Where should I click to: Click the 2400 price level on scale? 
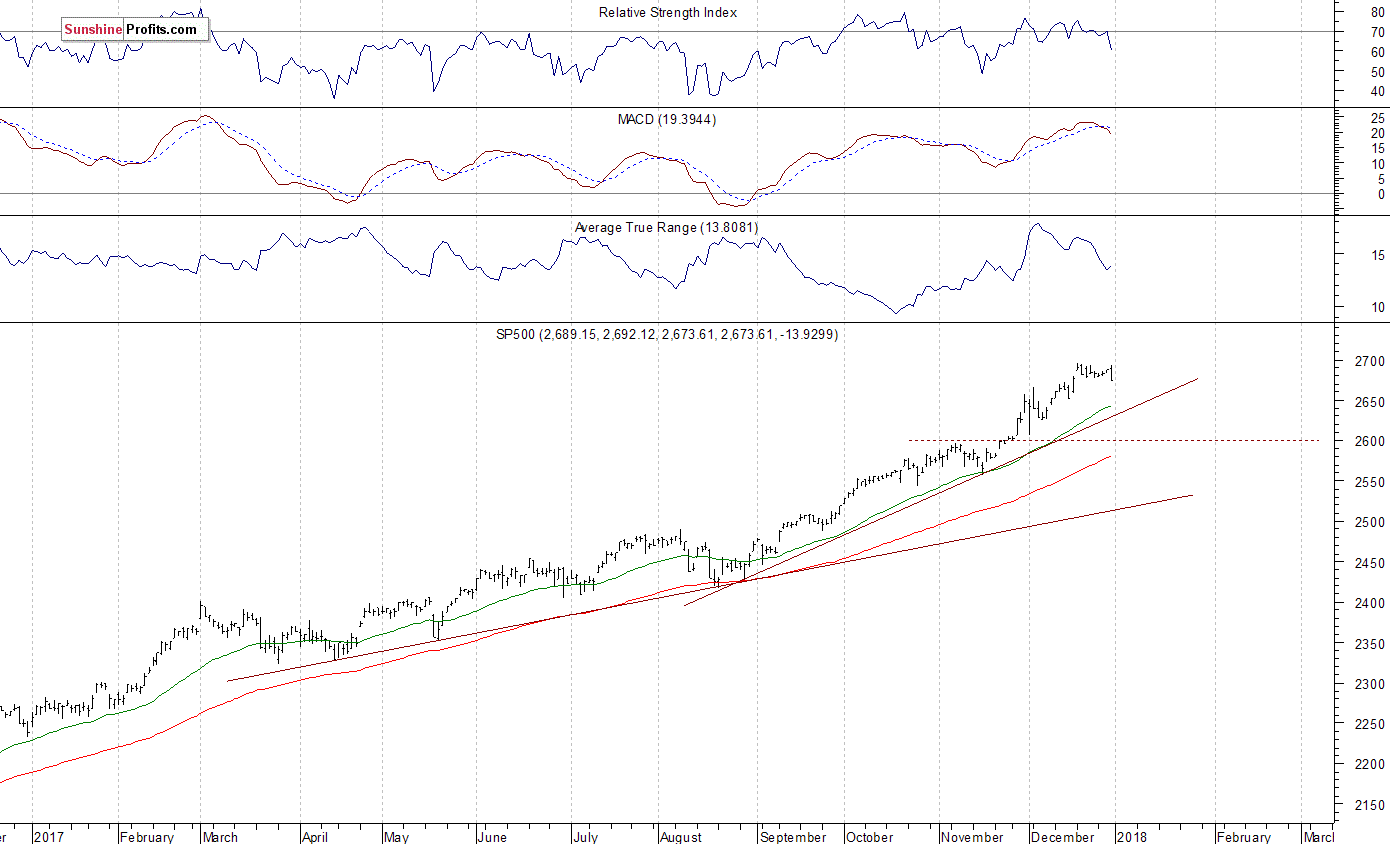coord(1371,603)
